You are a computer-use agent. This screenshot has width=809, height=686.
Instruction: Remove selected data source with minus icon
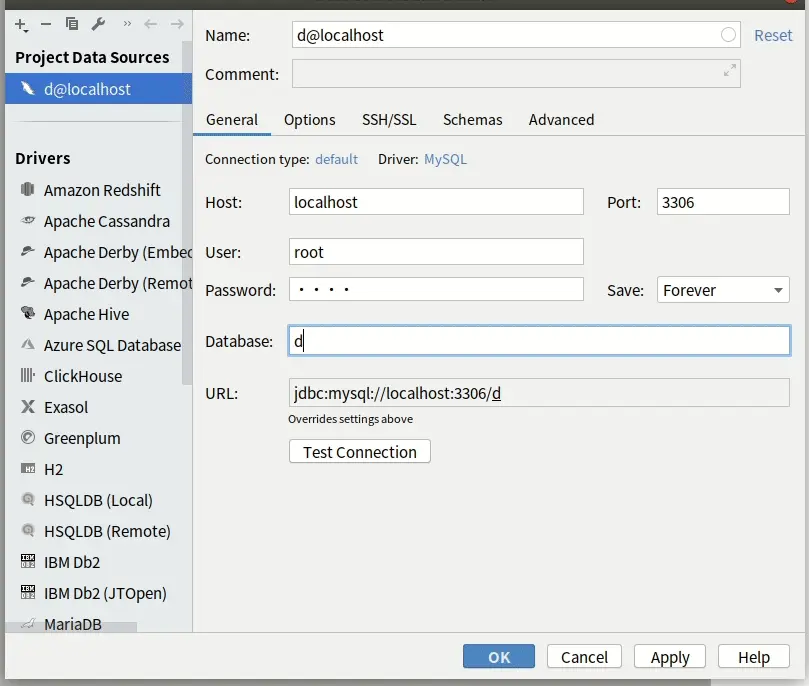(46, 24)
